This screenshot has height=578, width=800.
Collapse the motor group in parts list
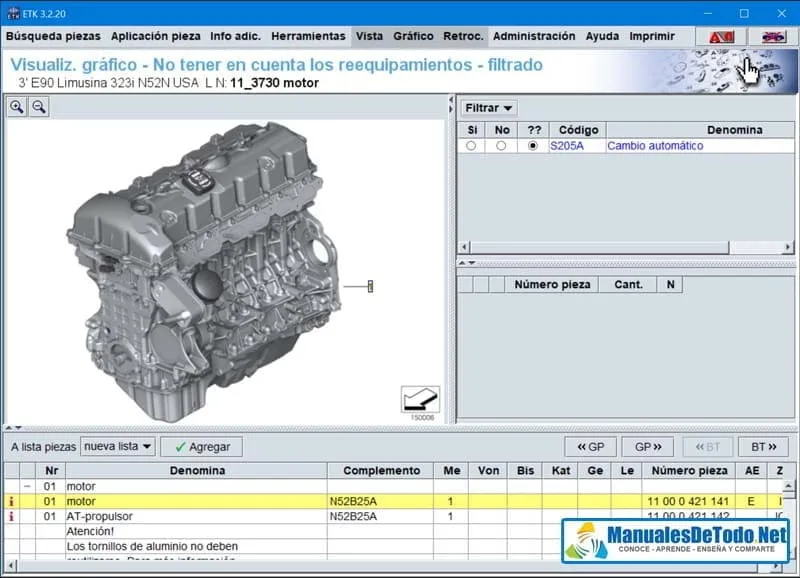(27, 486)
